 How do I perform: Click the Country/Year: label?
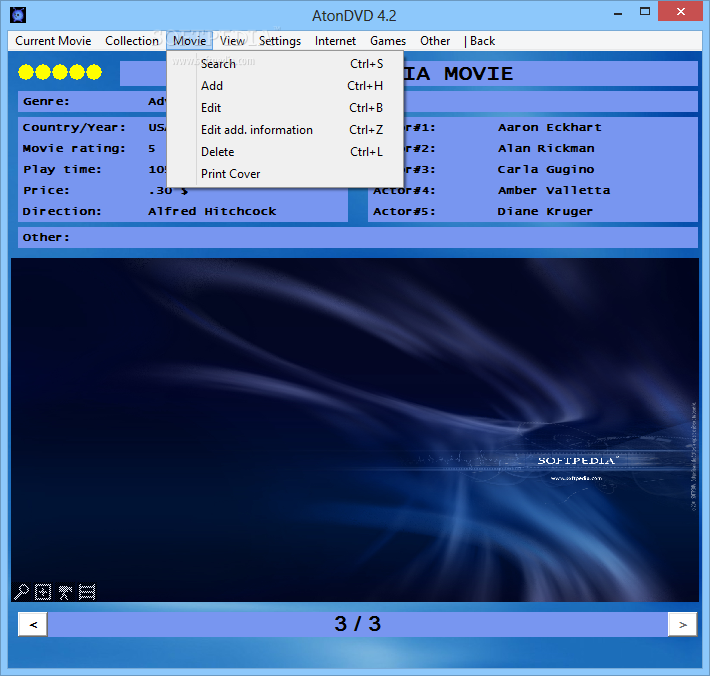(74, 128)
